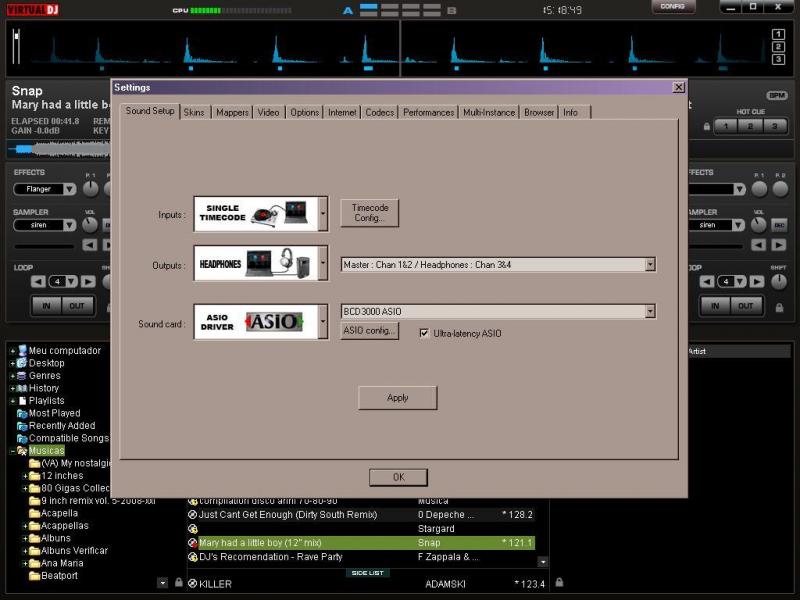Adjust the left deck effect P1 knob

coord(91,189)
